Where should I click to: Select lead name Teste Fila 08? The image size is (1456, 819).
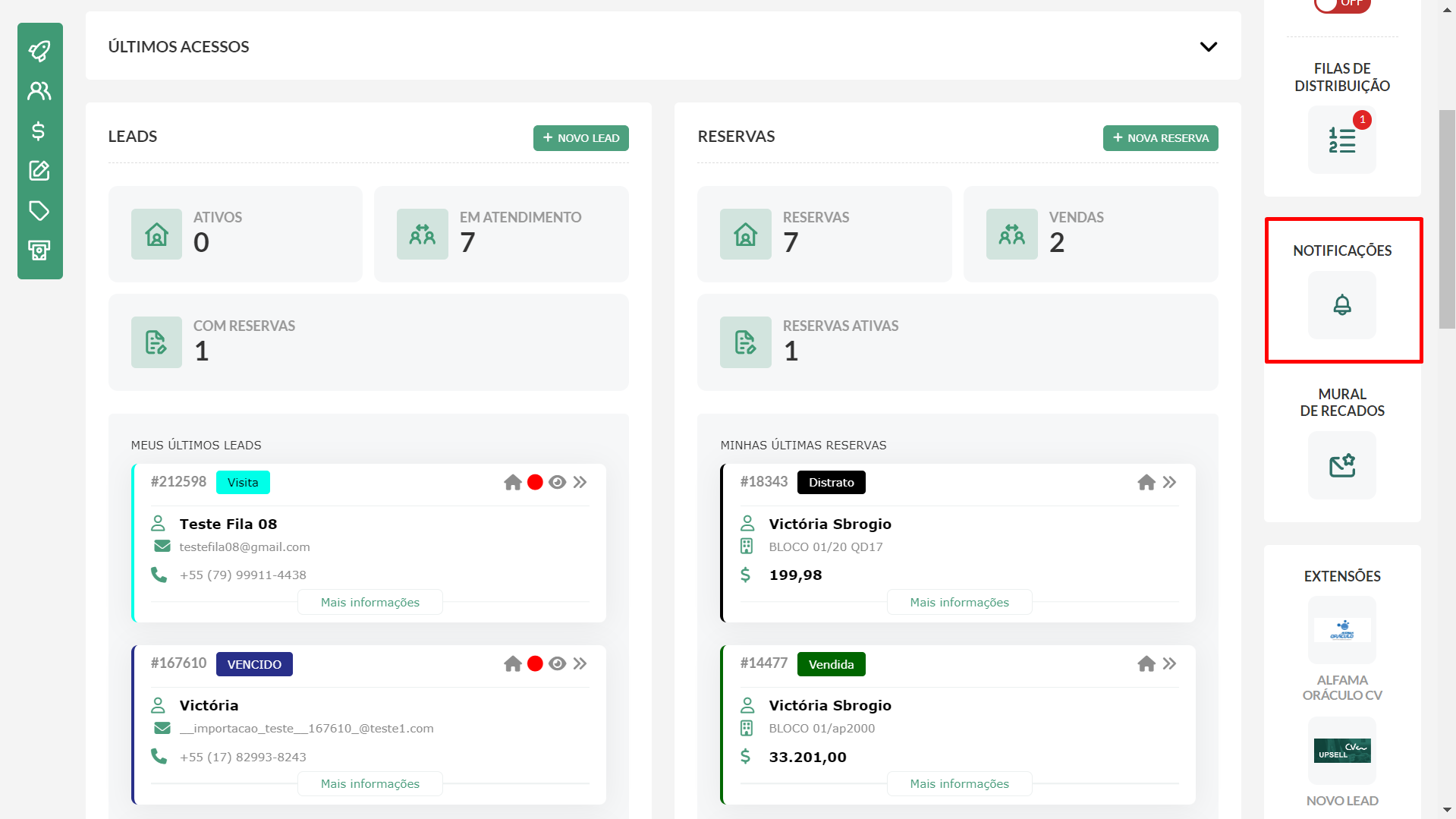228,524
